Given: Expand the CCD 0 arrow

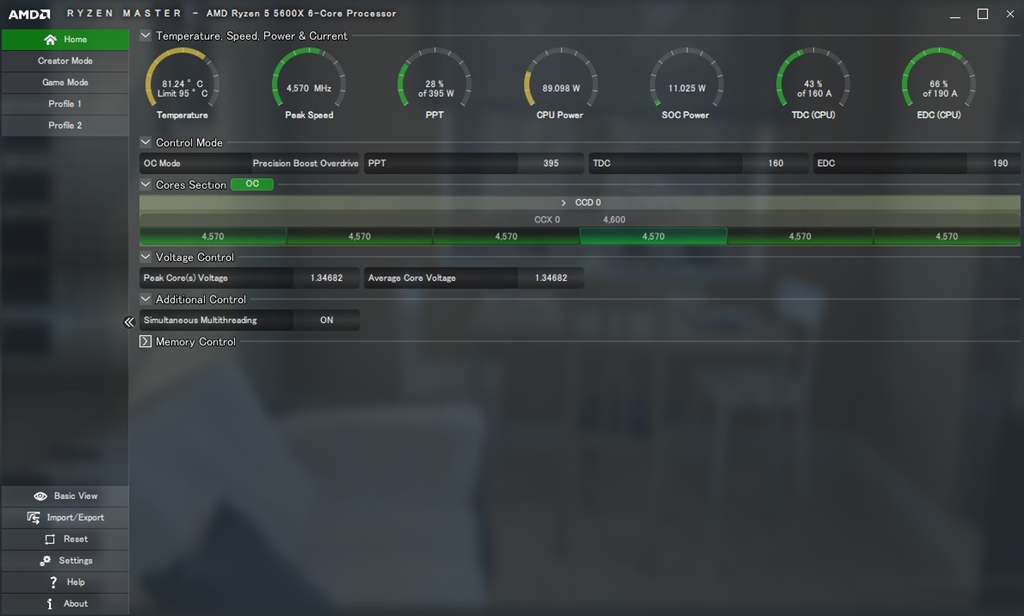Looking at the screenshot, I should coord(563,203).
